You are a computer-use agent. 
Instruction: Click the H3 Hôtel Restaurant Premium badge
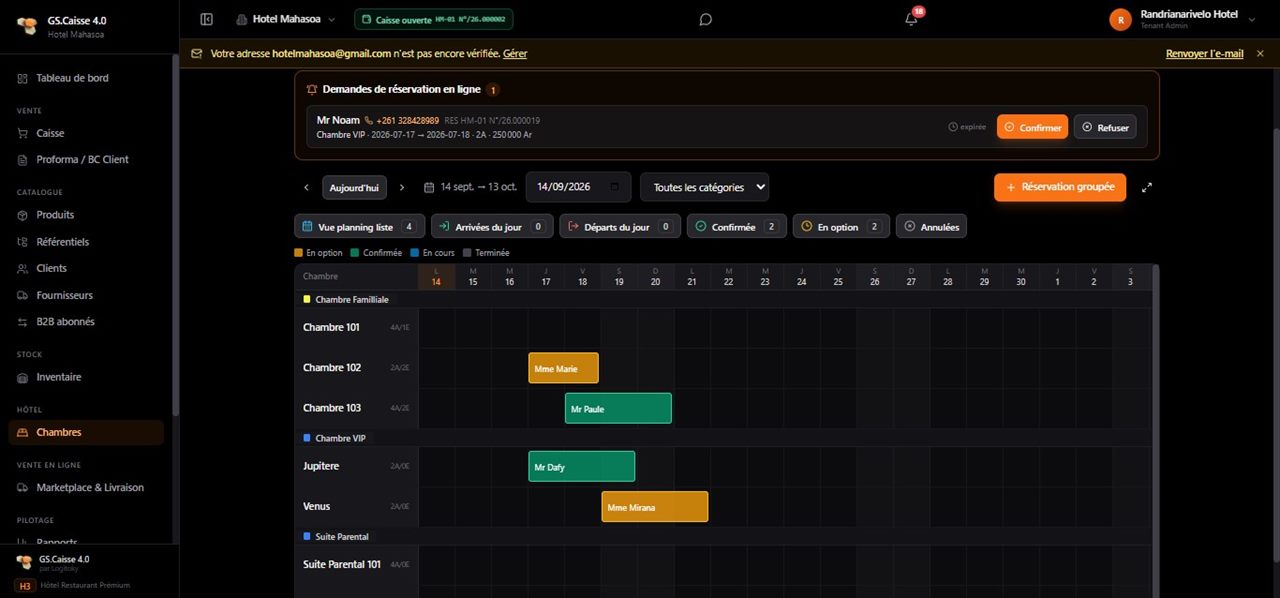pyautogui.click(x=72, y=585)
